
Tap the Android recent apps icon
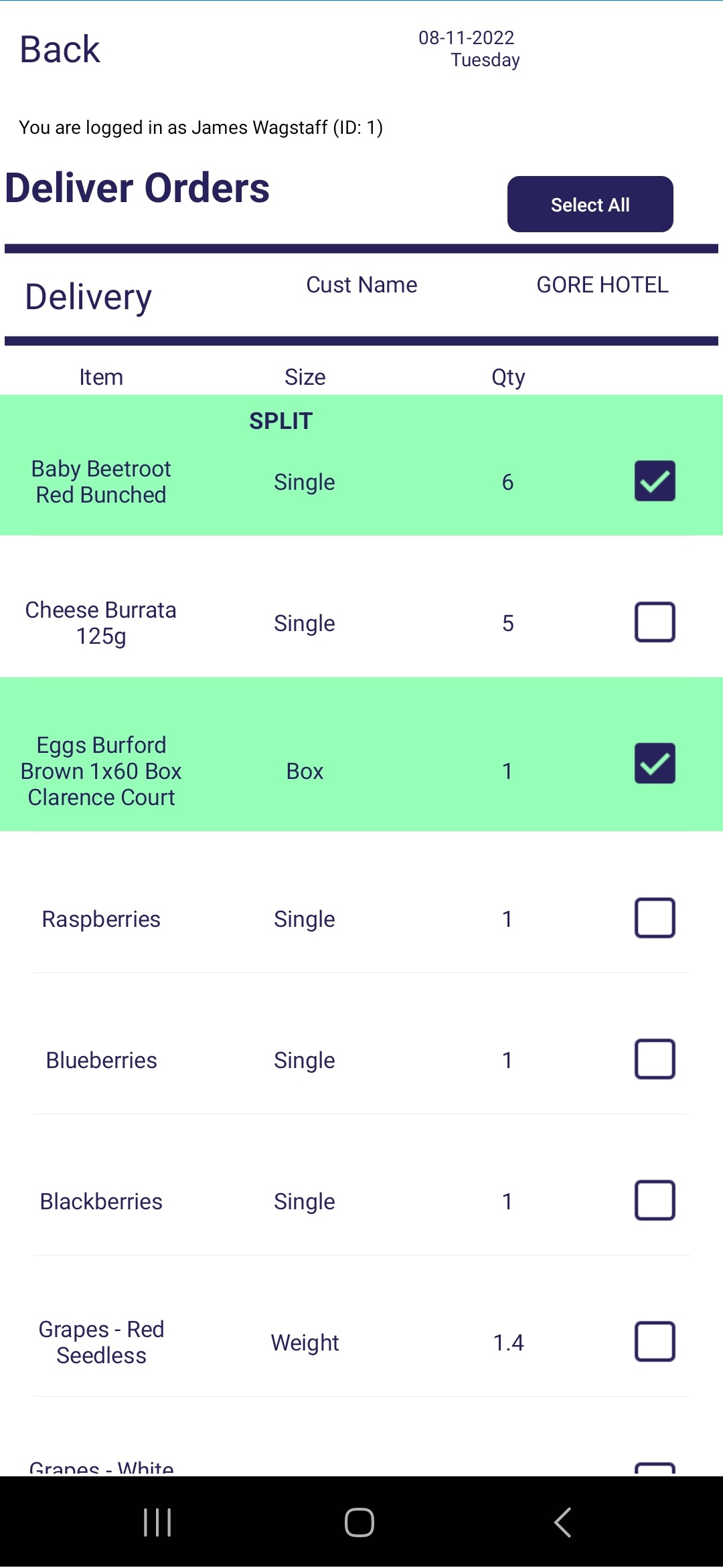point(157,1522)
